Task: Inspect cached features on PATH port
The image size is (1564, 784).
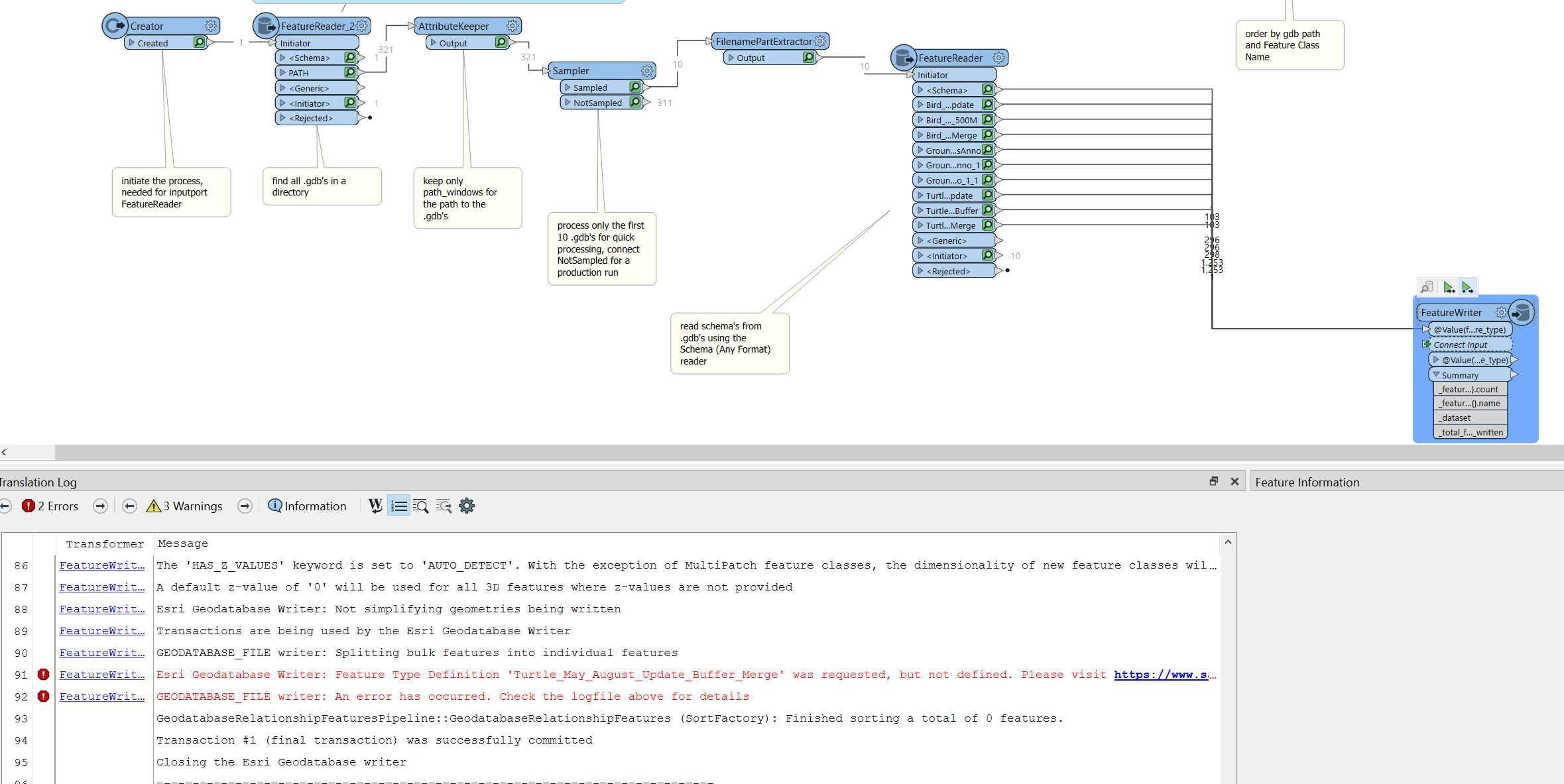Action: (x=350, y=72)
